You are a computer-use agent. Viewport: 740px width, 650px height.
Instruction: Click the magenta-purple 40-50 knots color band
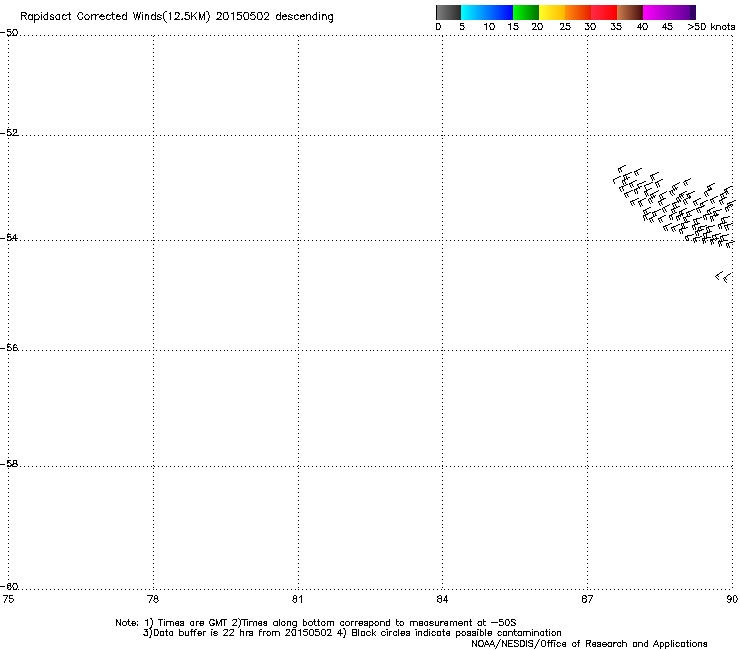coord(669,12)
